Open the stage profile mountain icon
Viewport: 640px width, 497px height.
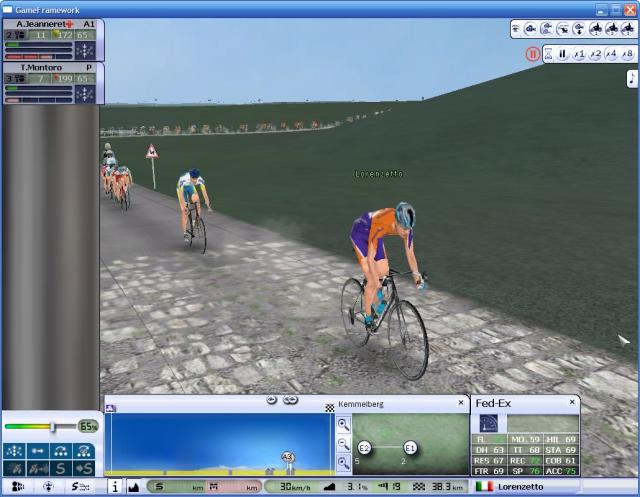click(133, 487)
